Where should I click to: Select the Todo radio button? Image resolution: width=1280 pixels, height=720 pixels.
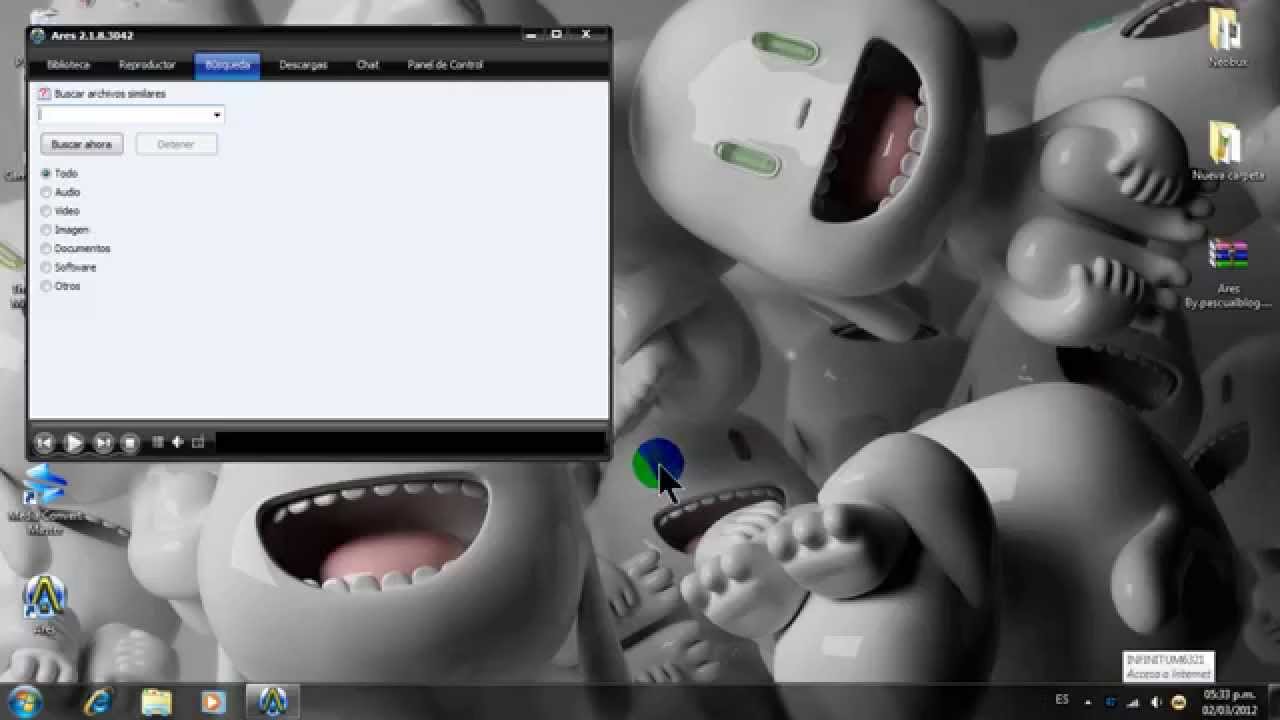click(x=46, y=173)
